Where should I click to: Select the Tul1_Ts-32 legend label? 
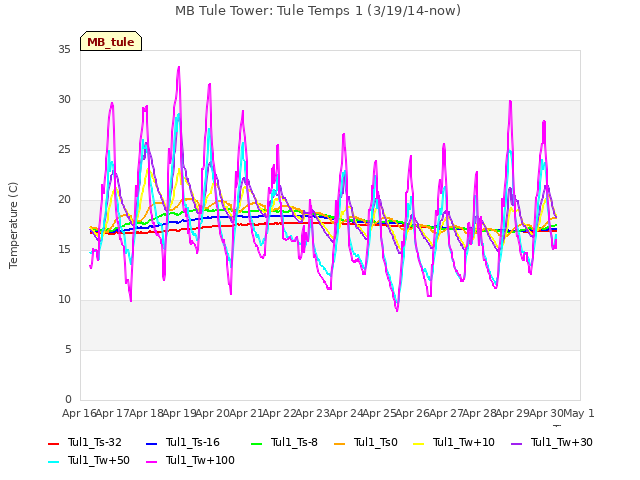[95, 442]
